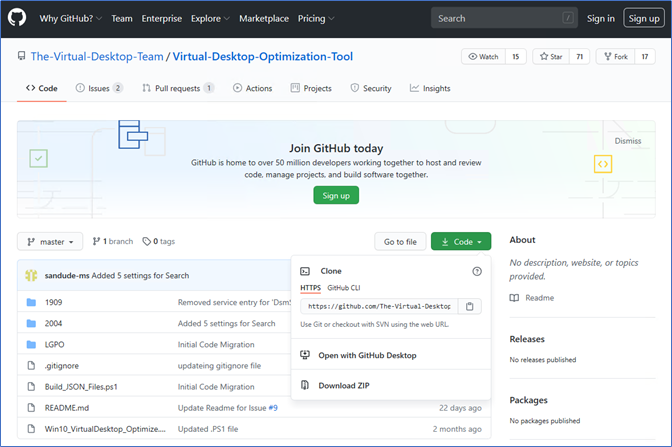
Task: View the 0 tags link
Action: coord(159,242)
